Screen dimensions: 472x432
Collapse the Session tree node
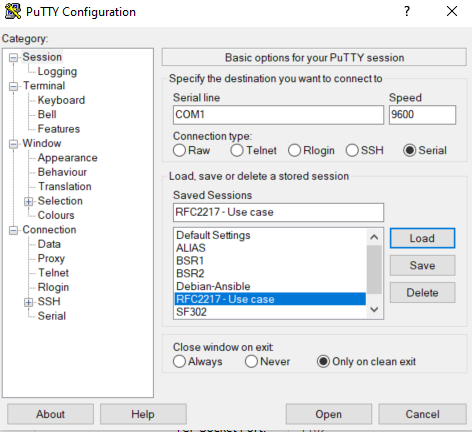(x=13, y=58)
